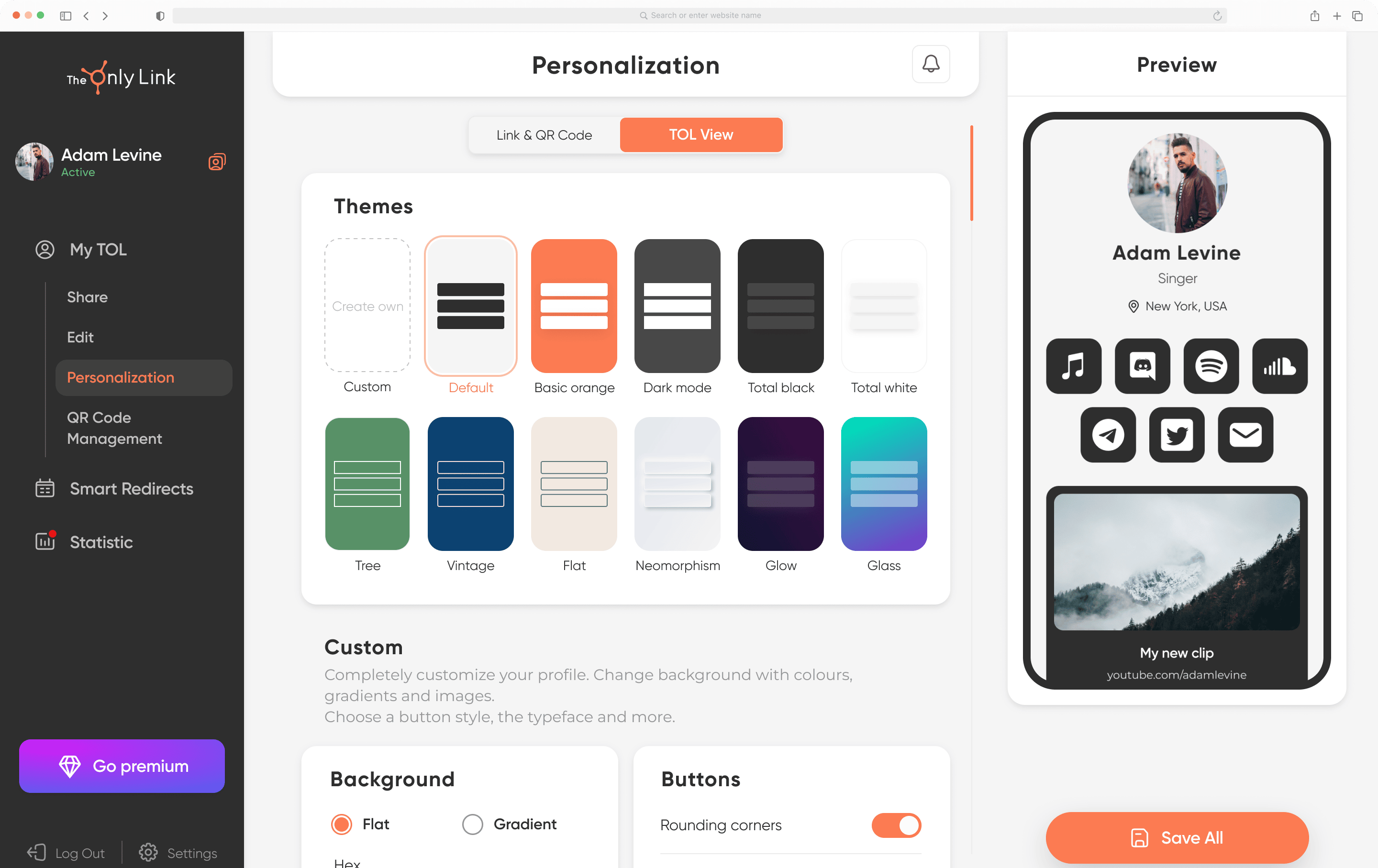Click Go premium button

pyautogui.click(x=123, y=766)
